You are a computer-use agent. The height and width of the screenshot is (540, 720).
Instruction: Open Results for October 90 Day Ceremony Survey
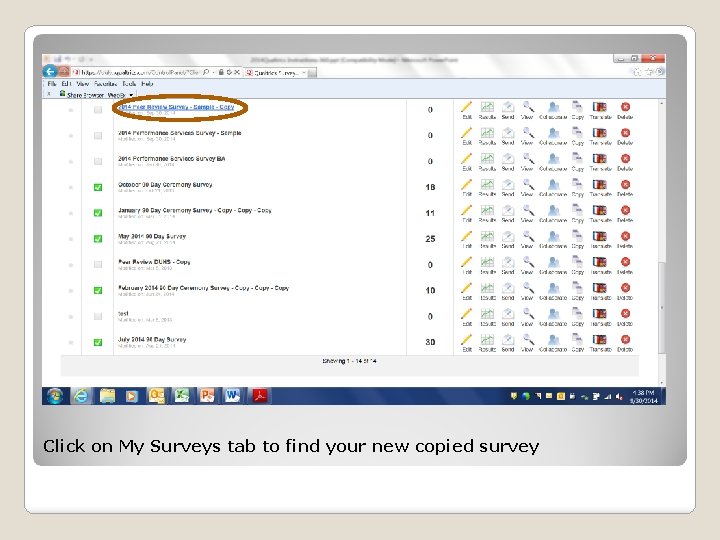[487, 188]
